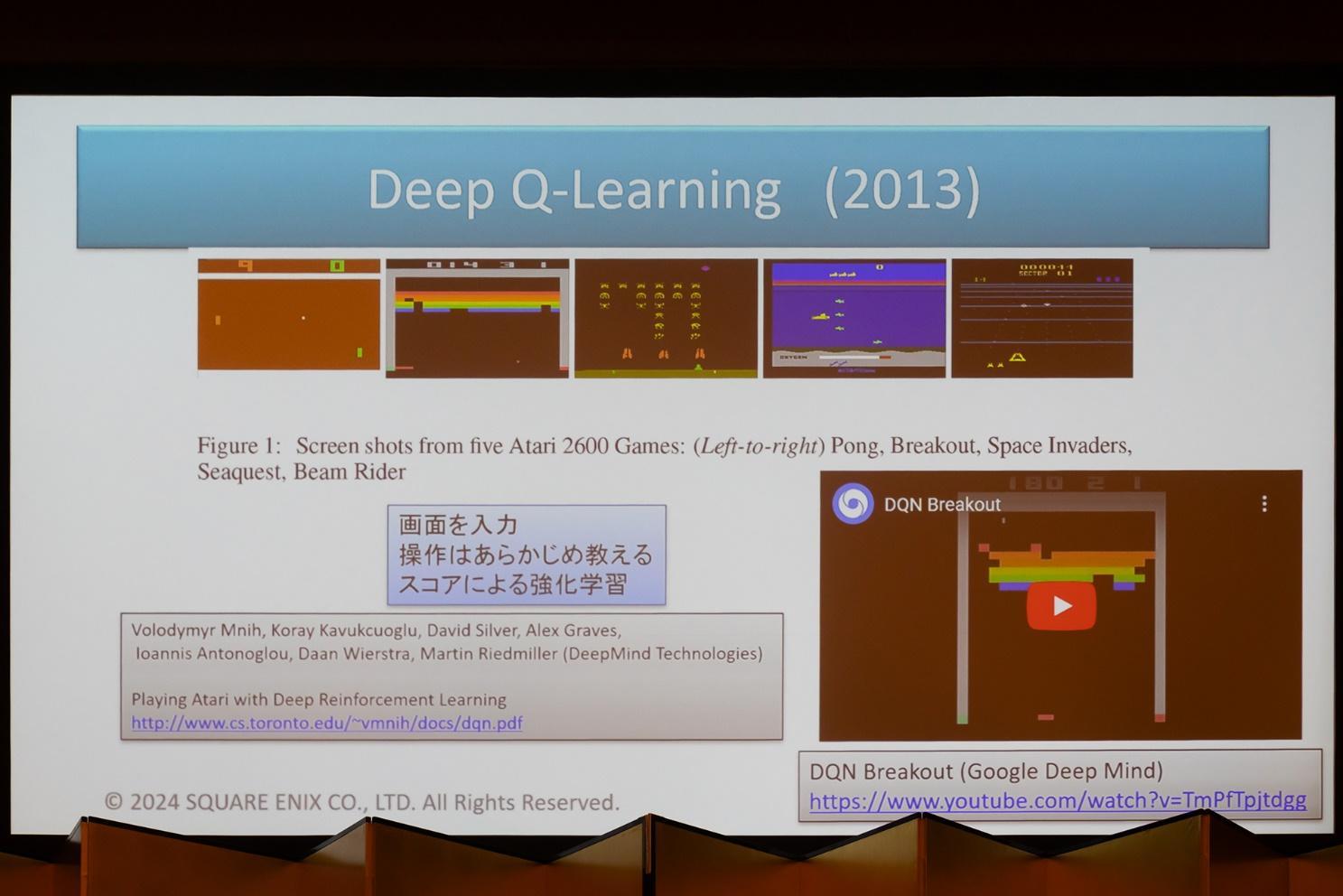Play the DQN Breakout YouTube video
1343x896 pixels.
[x=1061, y=605]
